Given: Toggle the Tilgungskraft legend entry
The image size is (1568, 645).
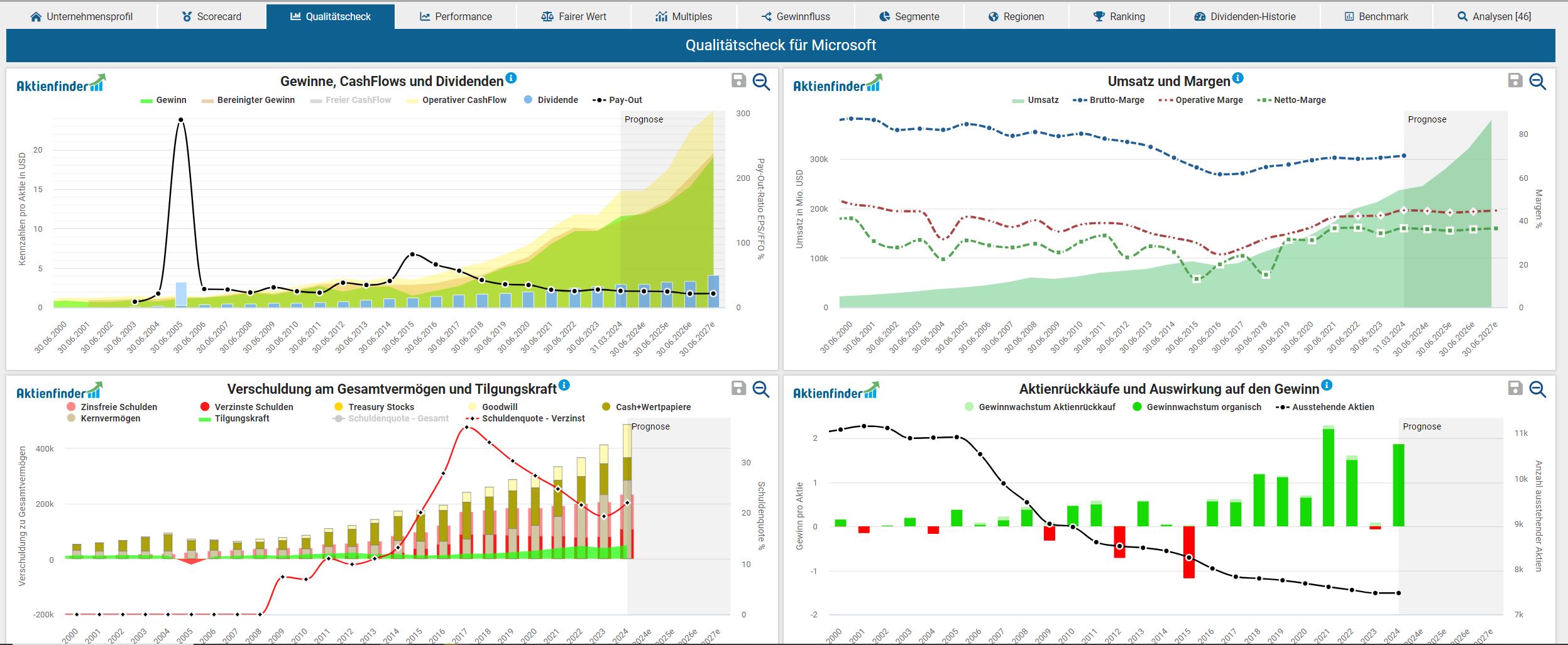Looking at the screenshot, I should tap(234, 418).
